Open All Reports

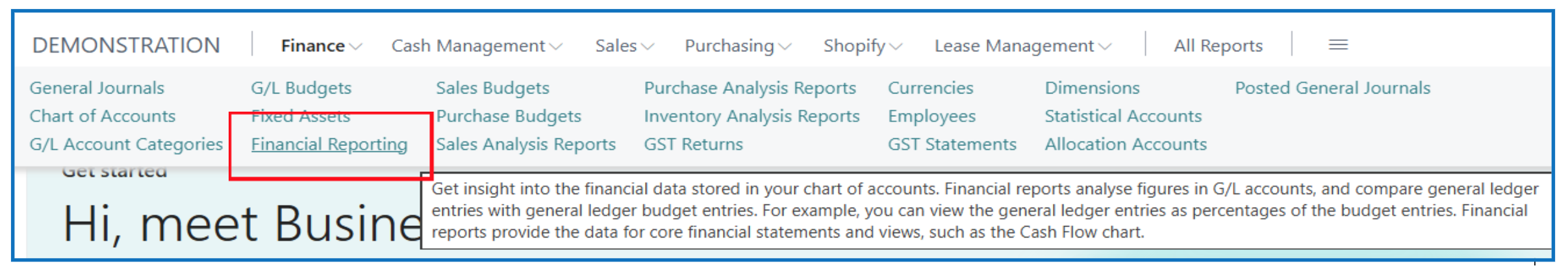coord(1218,46)
